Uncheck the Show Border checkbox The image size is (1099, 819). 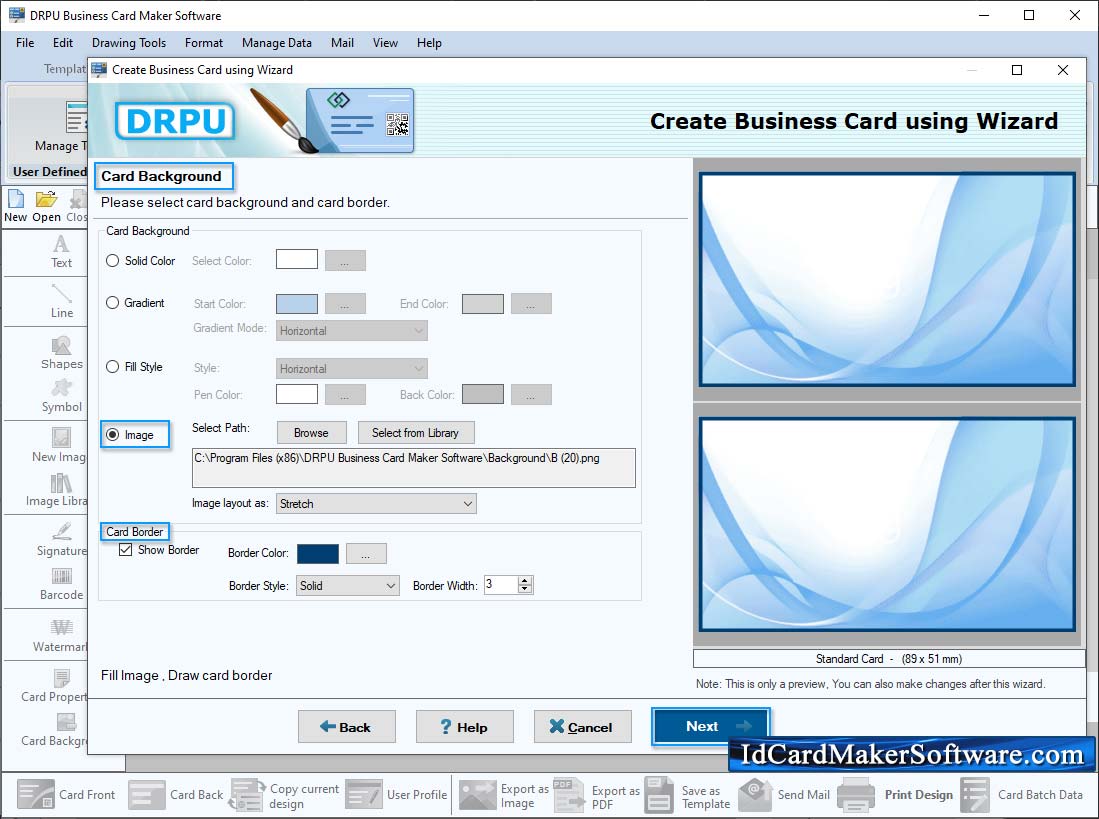tap(125, 550)
